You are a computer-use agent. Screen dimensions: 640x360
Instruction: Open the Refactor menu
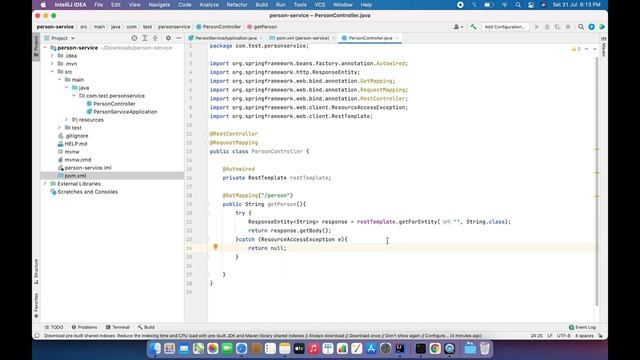[x=237, y=5]
